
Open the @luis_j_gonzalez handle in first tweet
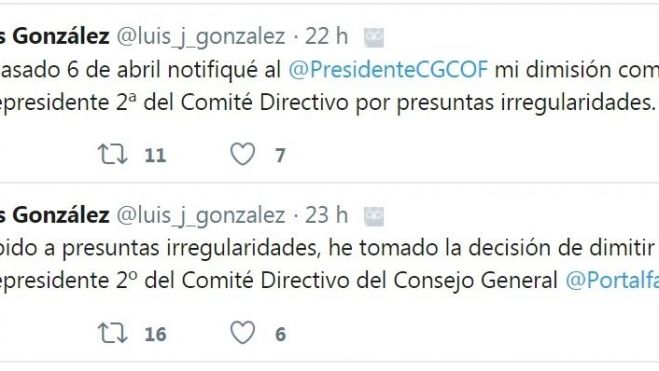(201, 37)
